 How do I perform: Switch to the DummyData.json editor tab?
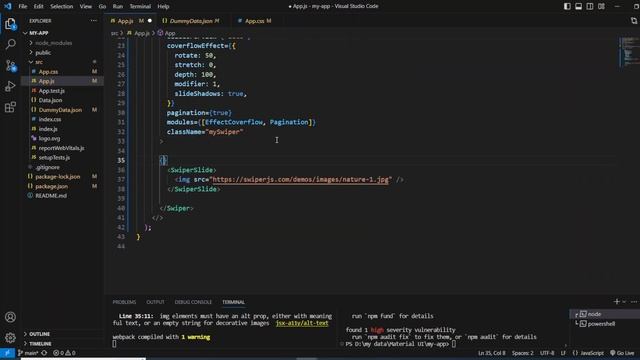click(x=191, y=21)
